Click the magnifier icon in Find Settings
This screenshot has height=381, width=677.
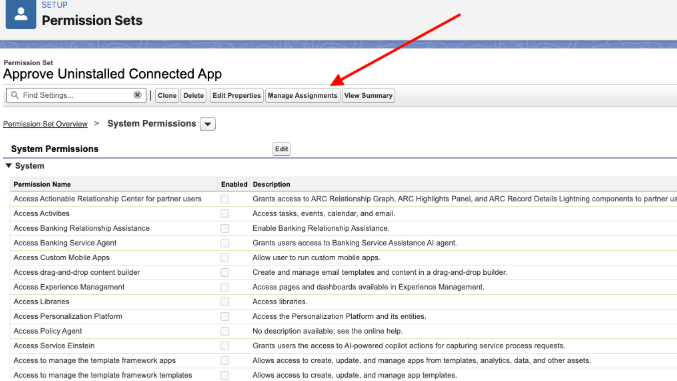pos(15,95)
